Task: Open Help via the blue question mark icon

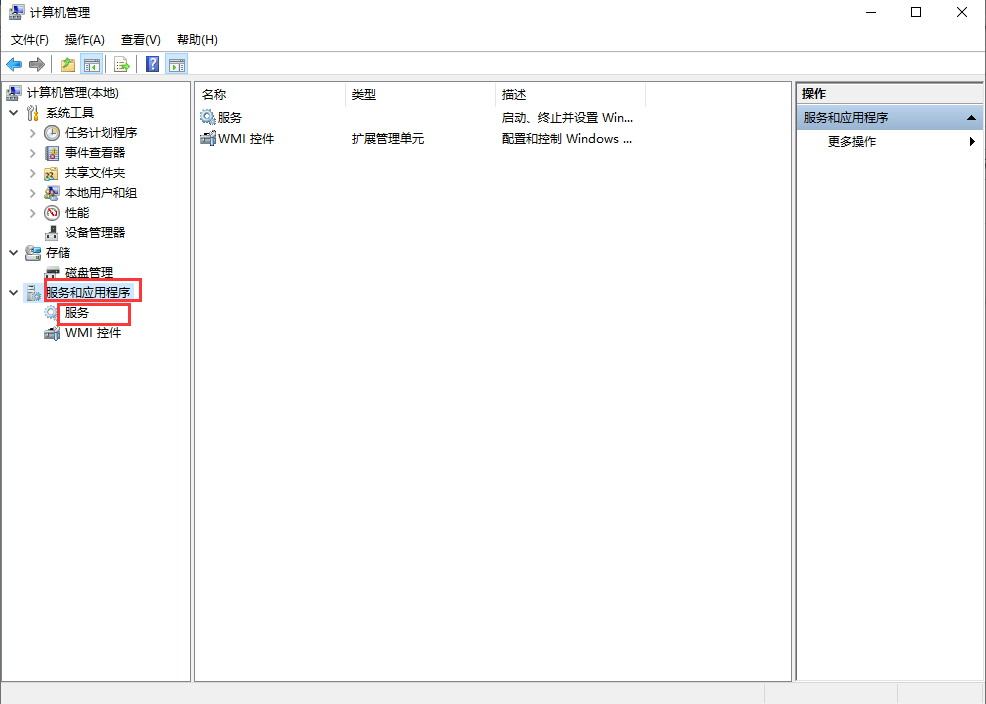Action: point(153,65)
